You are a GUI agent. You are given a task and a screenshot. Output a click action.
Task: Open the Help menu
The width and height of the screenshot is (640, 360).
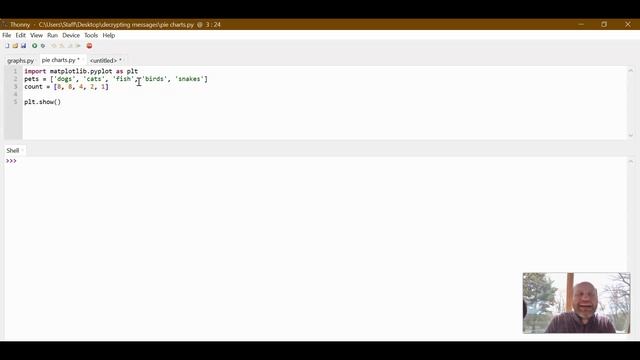click(109, 35)
